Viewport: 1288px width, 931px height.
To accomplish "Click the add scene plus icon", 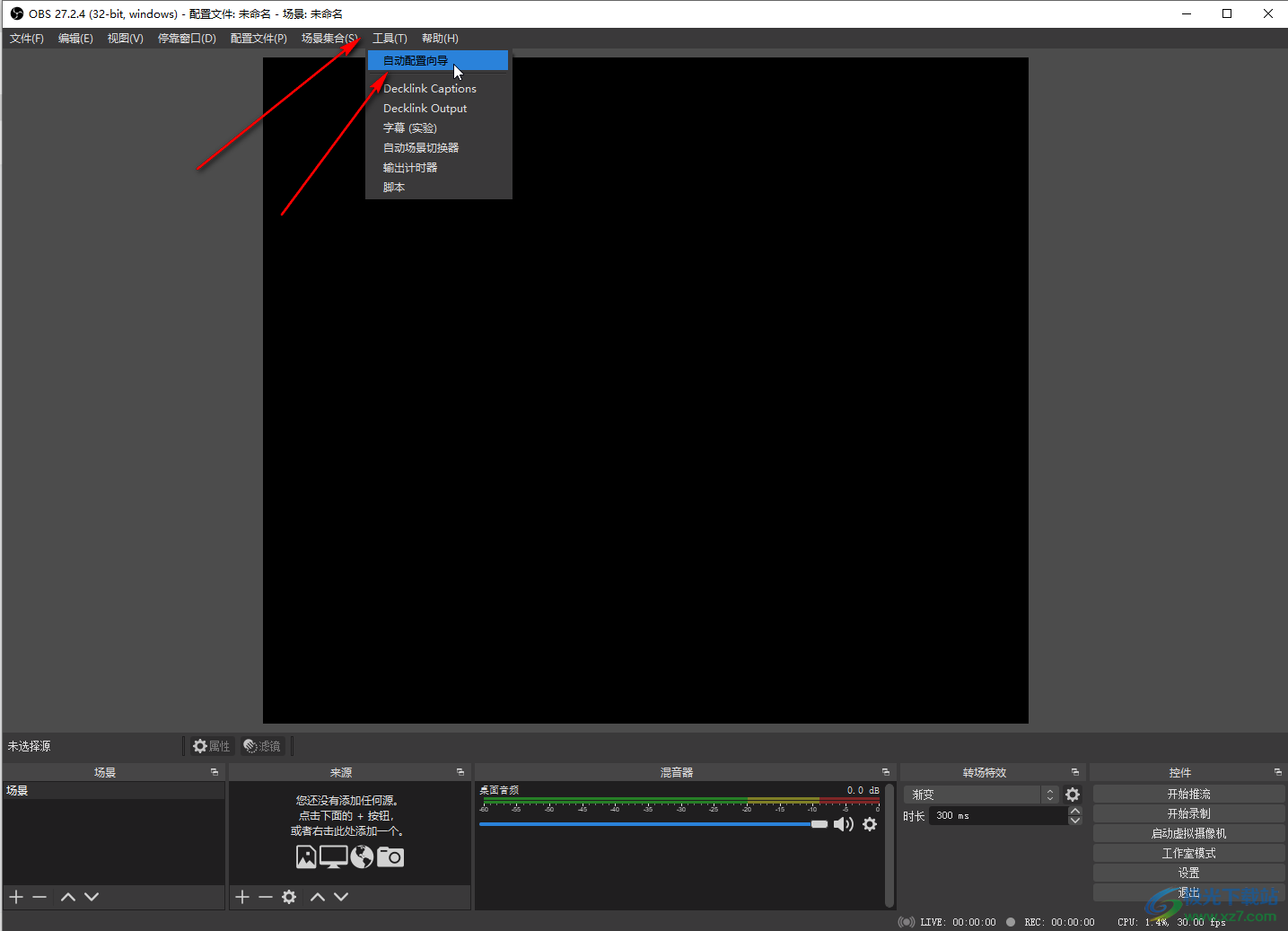I will click(16, 897).
